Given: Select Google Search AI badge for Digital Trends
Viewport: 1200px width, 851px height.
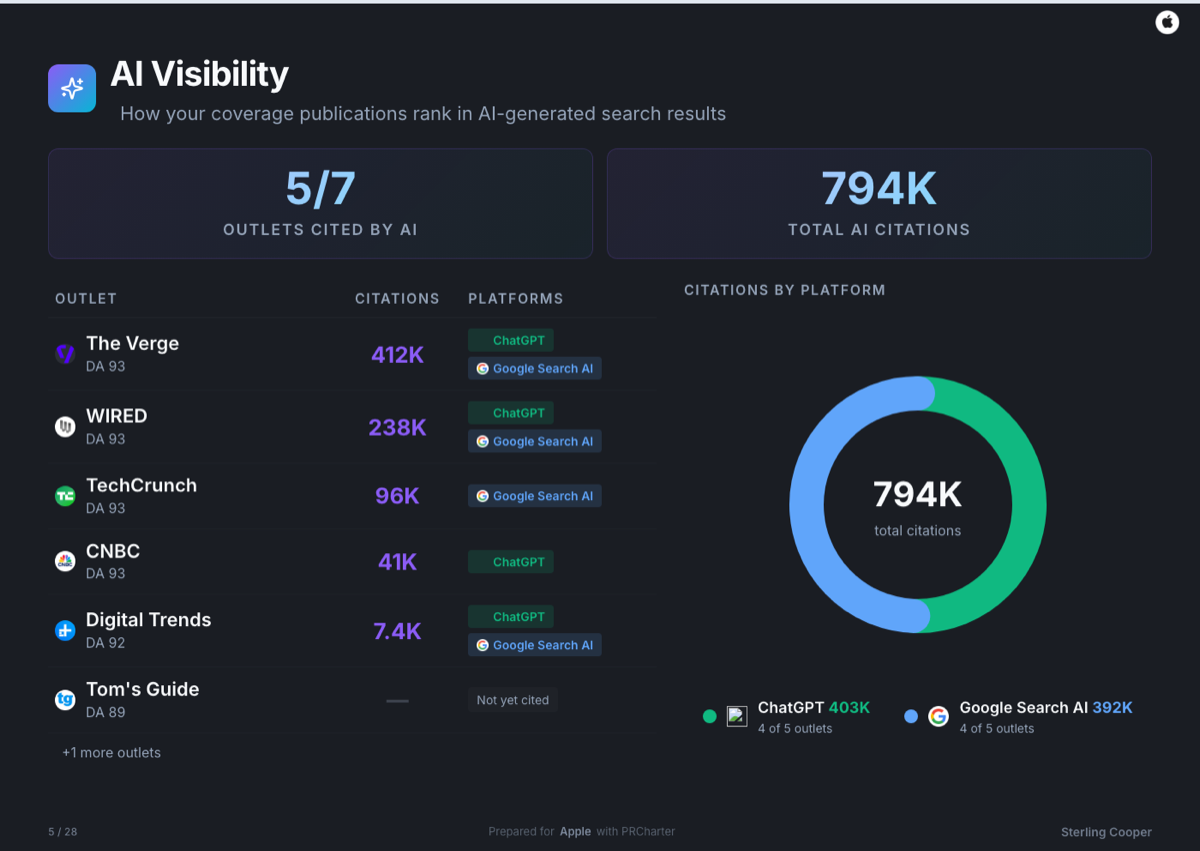Looking at the screenshot, I should (x=535, y=645).
